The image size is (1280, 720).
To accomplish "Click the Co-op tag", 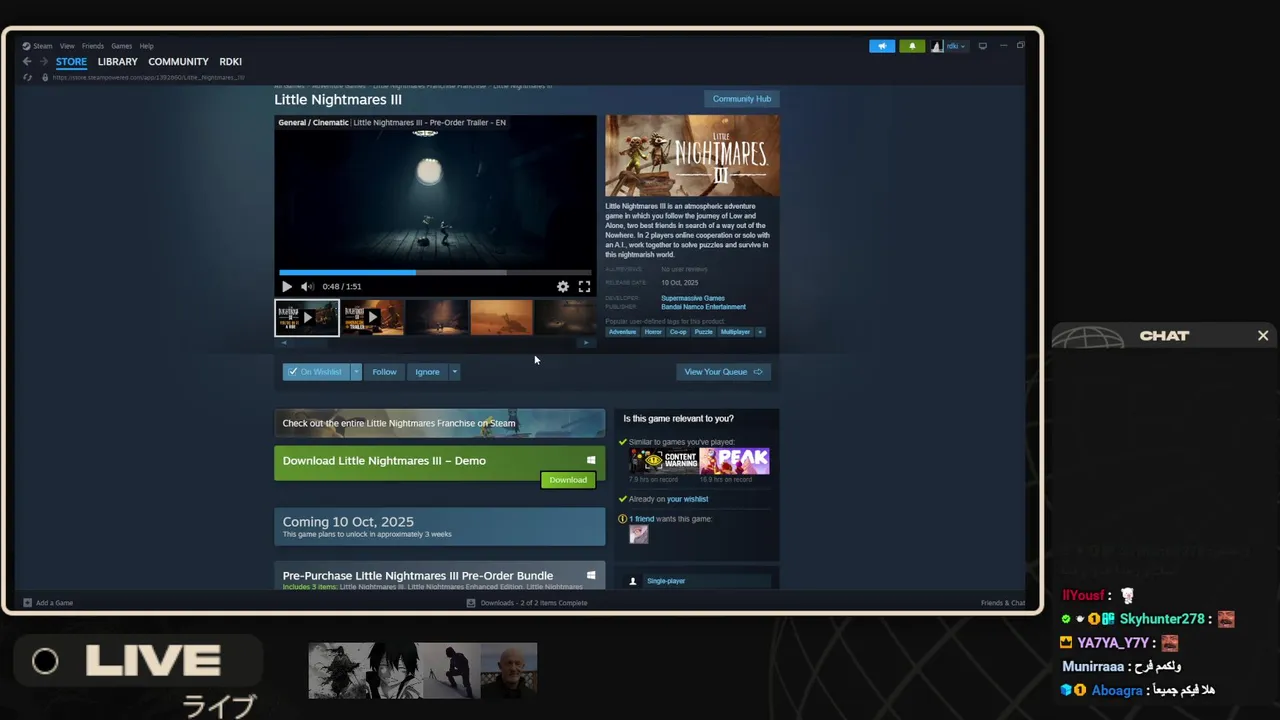I will [678, 332].
